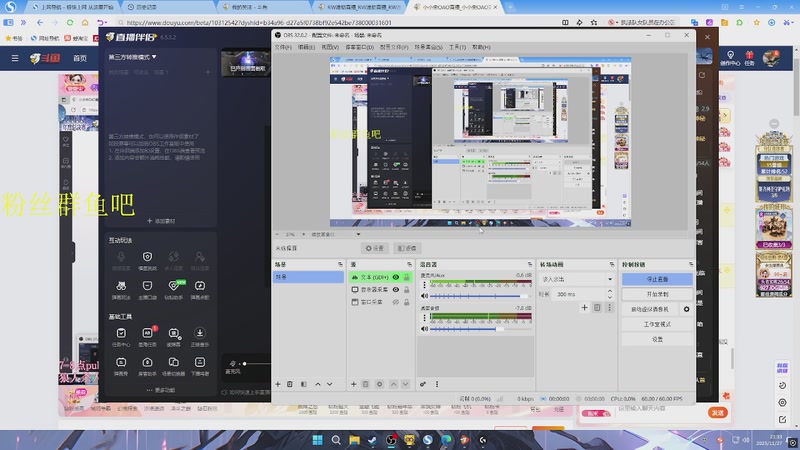800x450 pixels.
Task: Undock the Scenes panel icon
Action: [x=340, y=264]
